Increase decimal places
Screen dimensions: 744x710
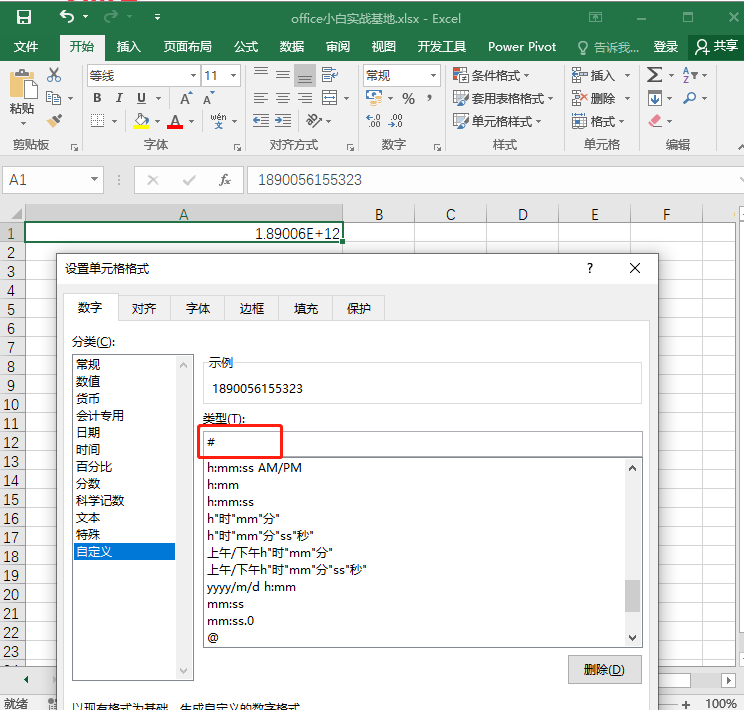373,121
